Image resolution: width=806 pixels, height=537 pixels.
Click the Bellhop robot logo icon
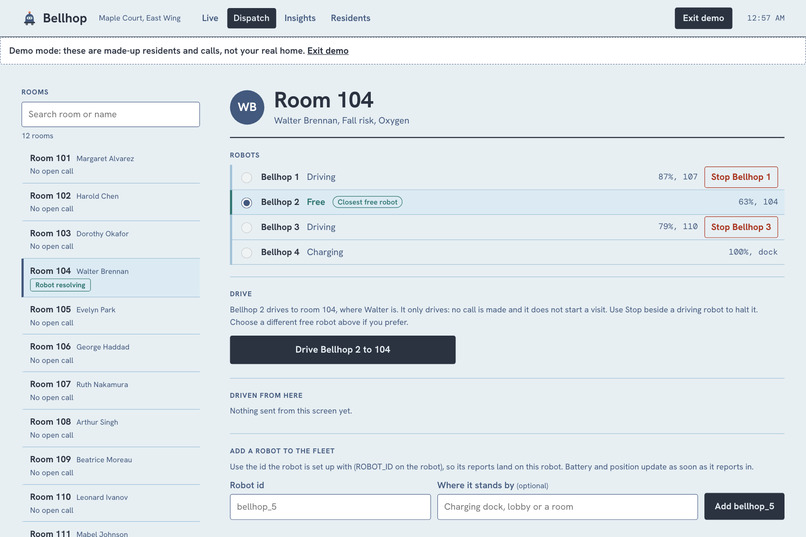click(29, 18)
